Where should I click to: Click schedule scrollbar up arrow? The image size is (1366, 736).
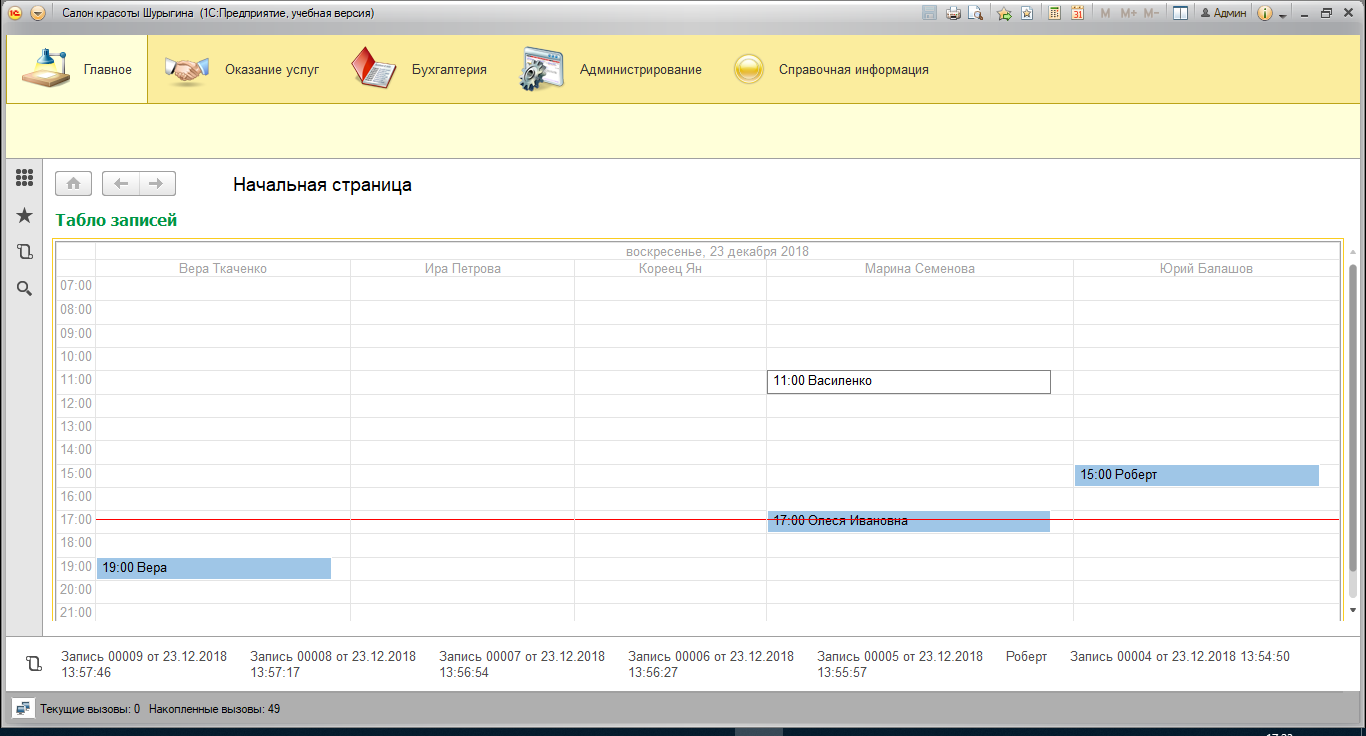(1353, 253)
